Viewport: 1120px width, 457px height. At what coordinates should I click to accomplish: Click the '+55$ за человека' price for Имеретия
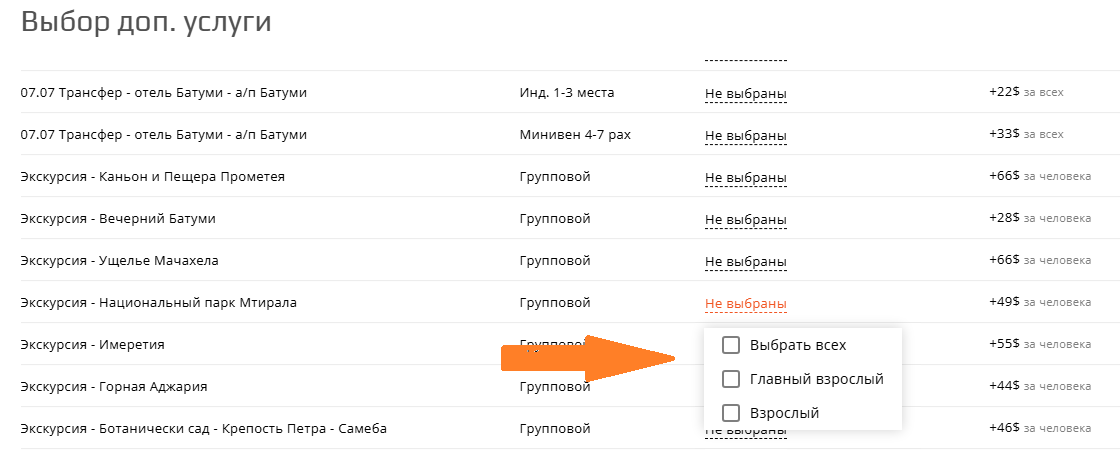[1040, 345]
